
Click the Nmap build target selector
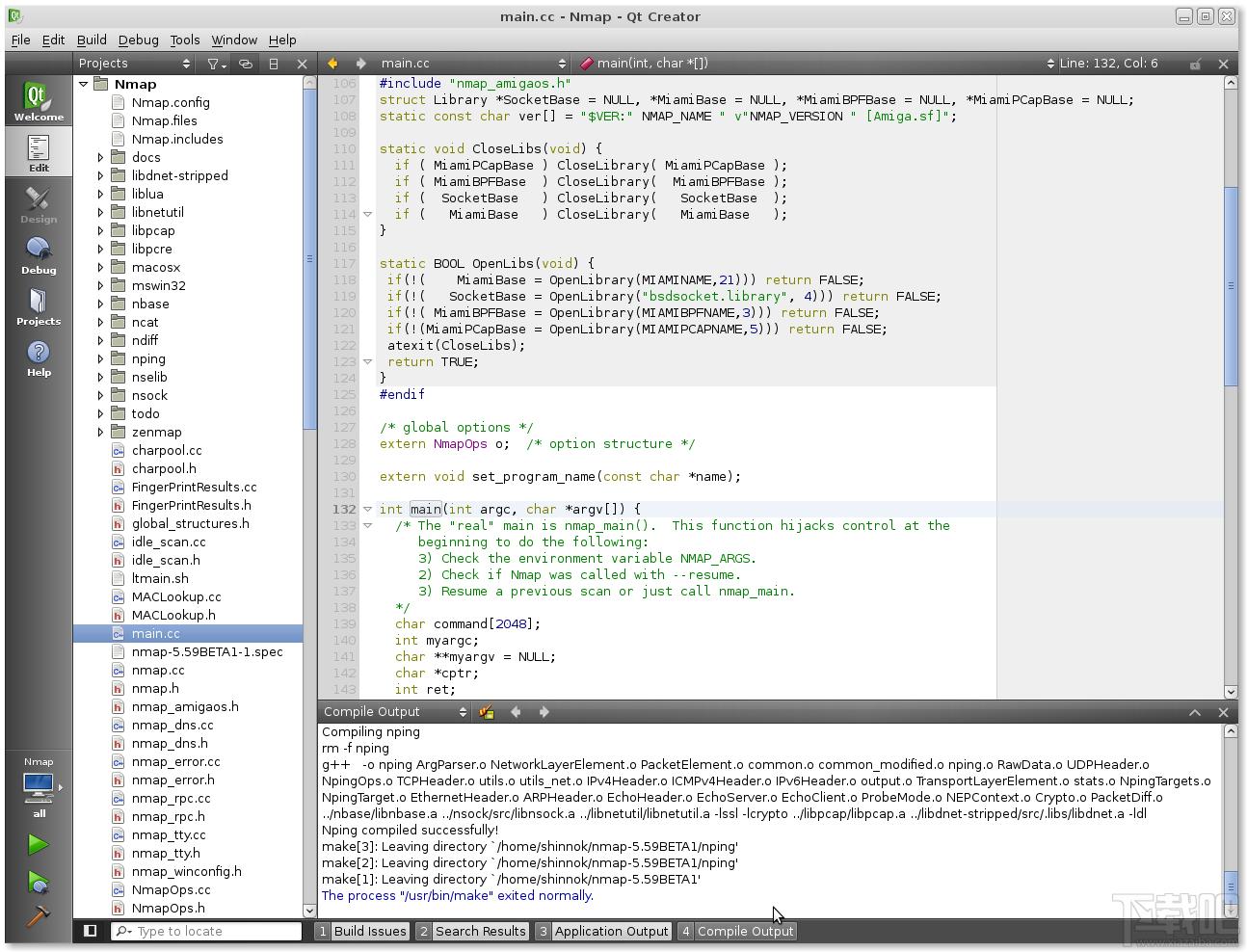click(39, 787)
